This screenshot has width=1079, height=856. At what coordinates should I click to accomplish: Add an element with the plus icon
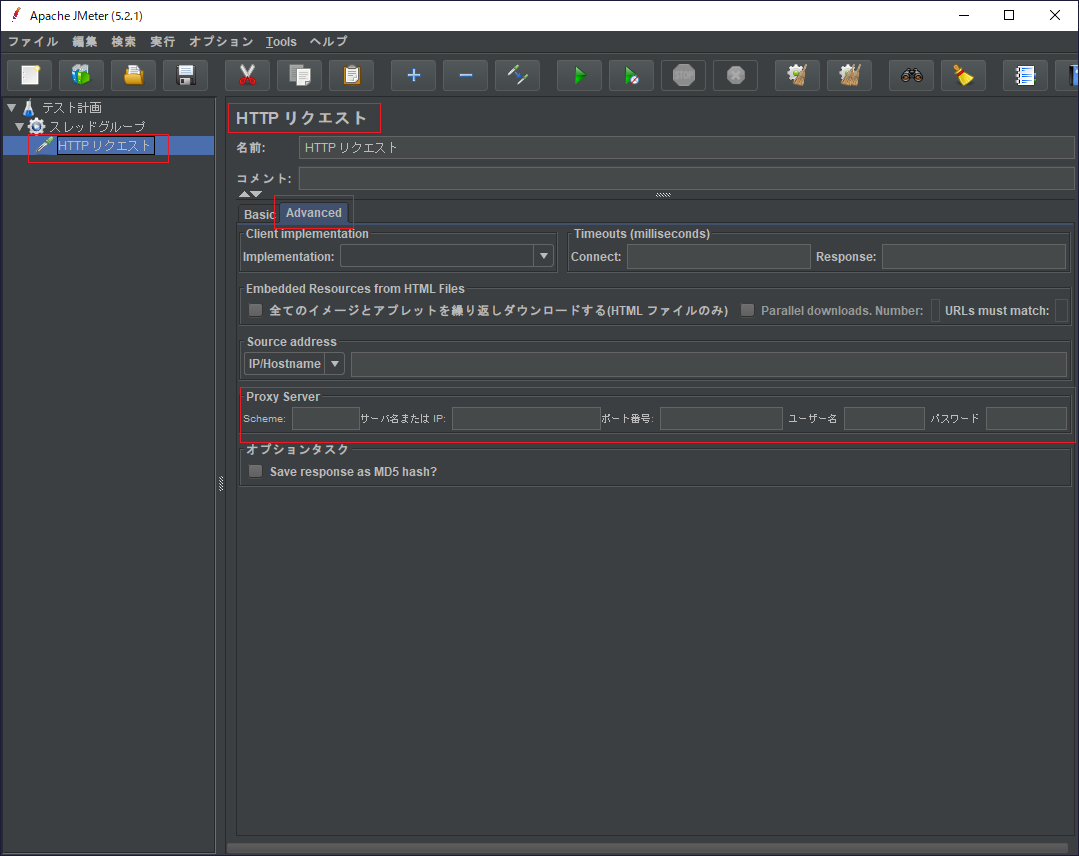[413, 74]
